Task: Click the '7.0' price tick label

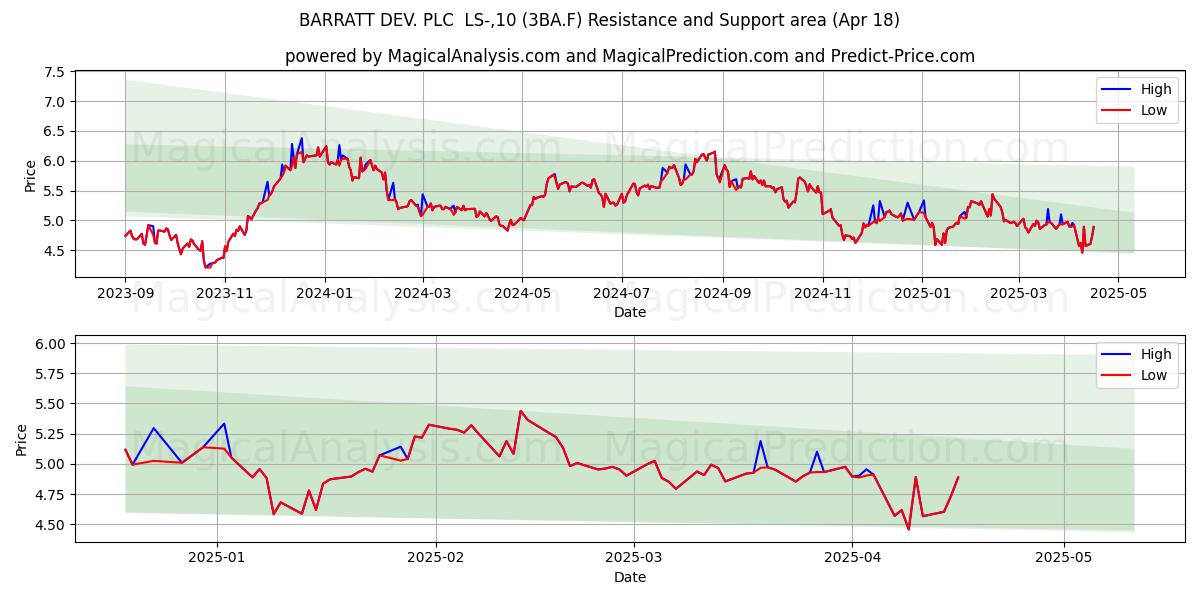Action: [x=54, y=102]
